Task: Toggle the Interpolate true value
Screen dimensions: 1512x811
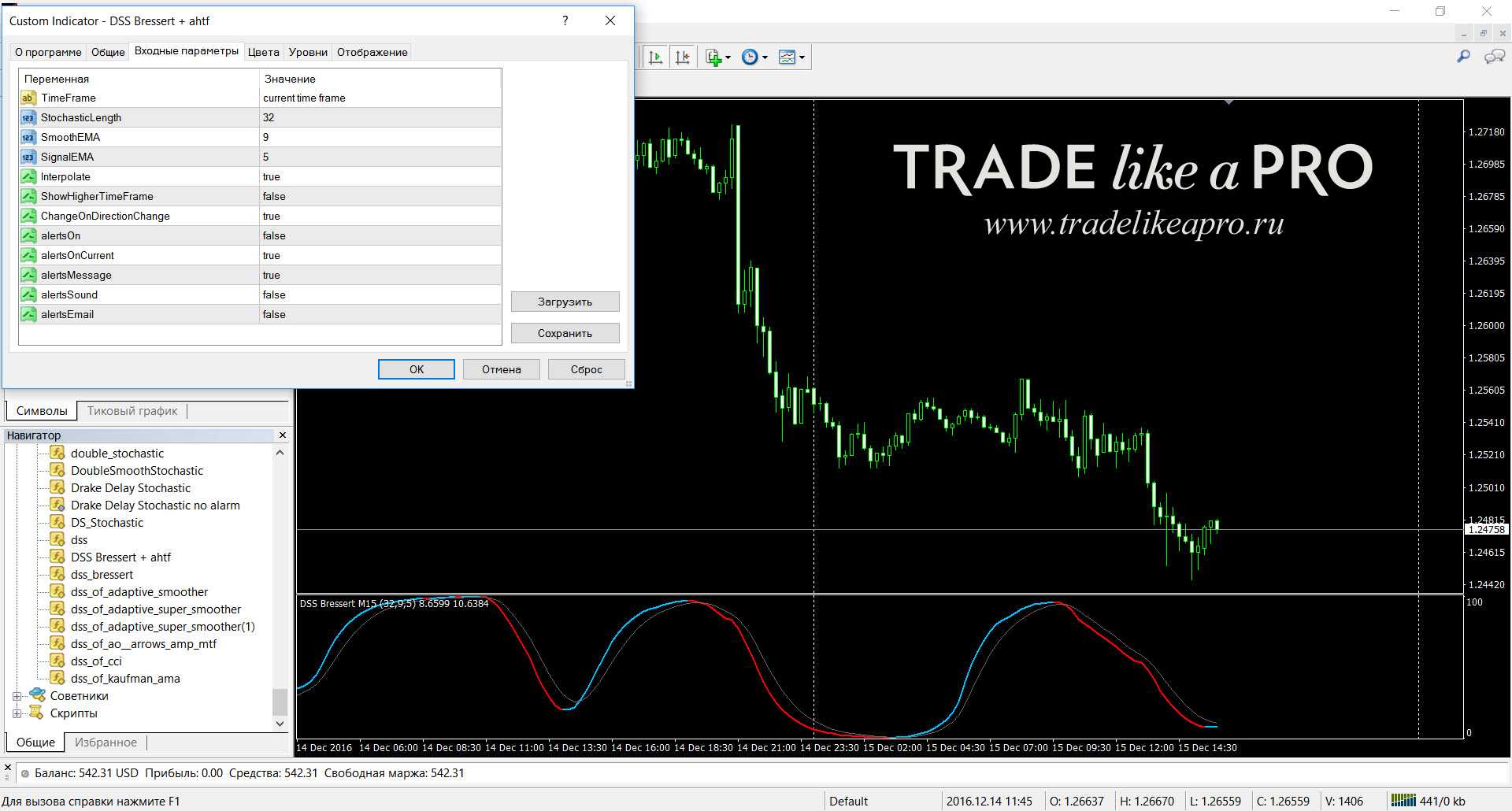Action: pyautogui.click(x=380, y=176)
